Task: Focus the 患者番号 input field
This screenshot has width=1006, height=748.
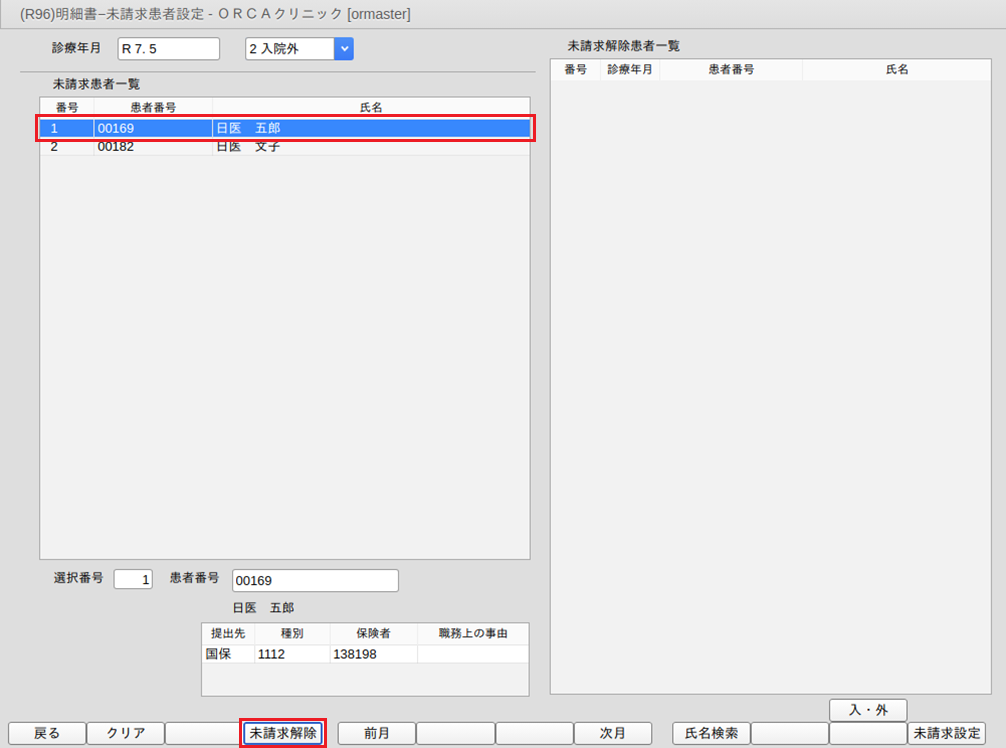Action: [314, 581]
